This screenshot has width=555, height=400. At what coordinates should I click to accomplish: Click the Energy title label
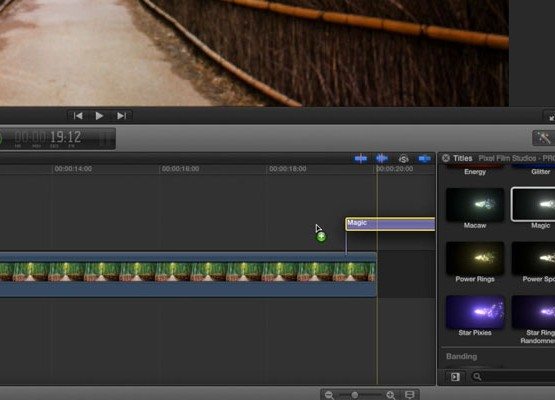coord(475,172)
